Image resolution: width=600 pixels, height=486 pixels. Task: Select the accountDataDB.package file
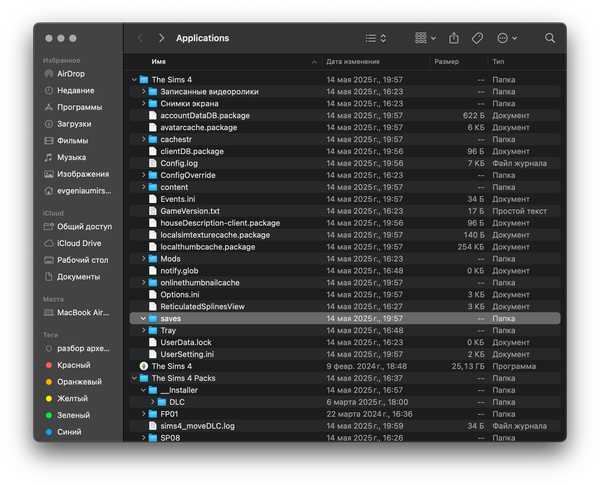pyautogui.click(x=345, y=116)
